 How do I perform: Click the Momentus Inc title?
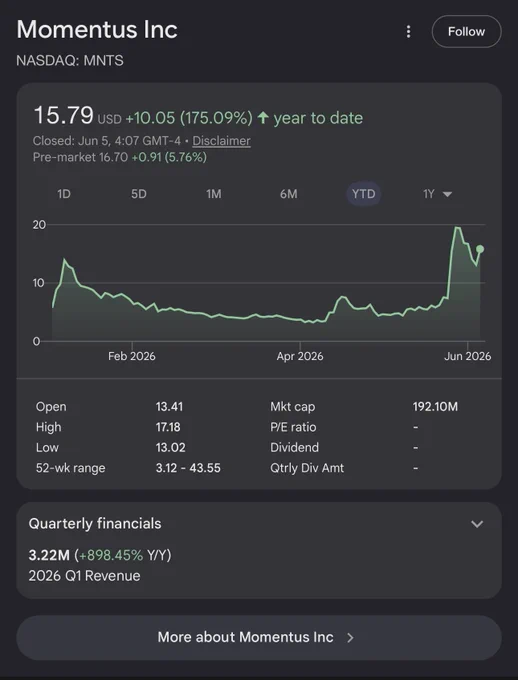click(x=97, y=29)
